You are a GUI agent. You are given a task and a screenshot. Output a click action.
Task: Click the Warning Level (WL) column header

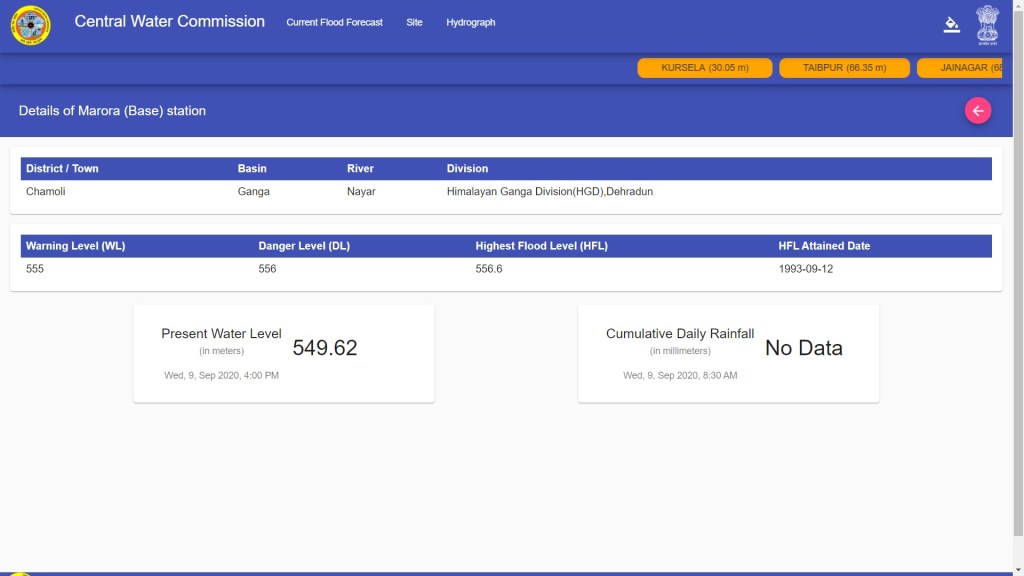(x=75, y=246)
